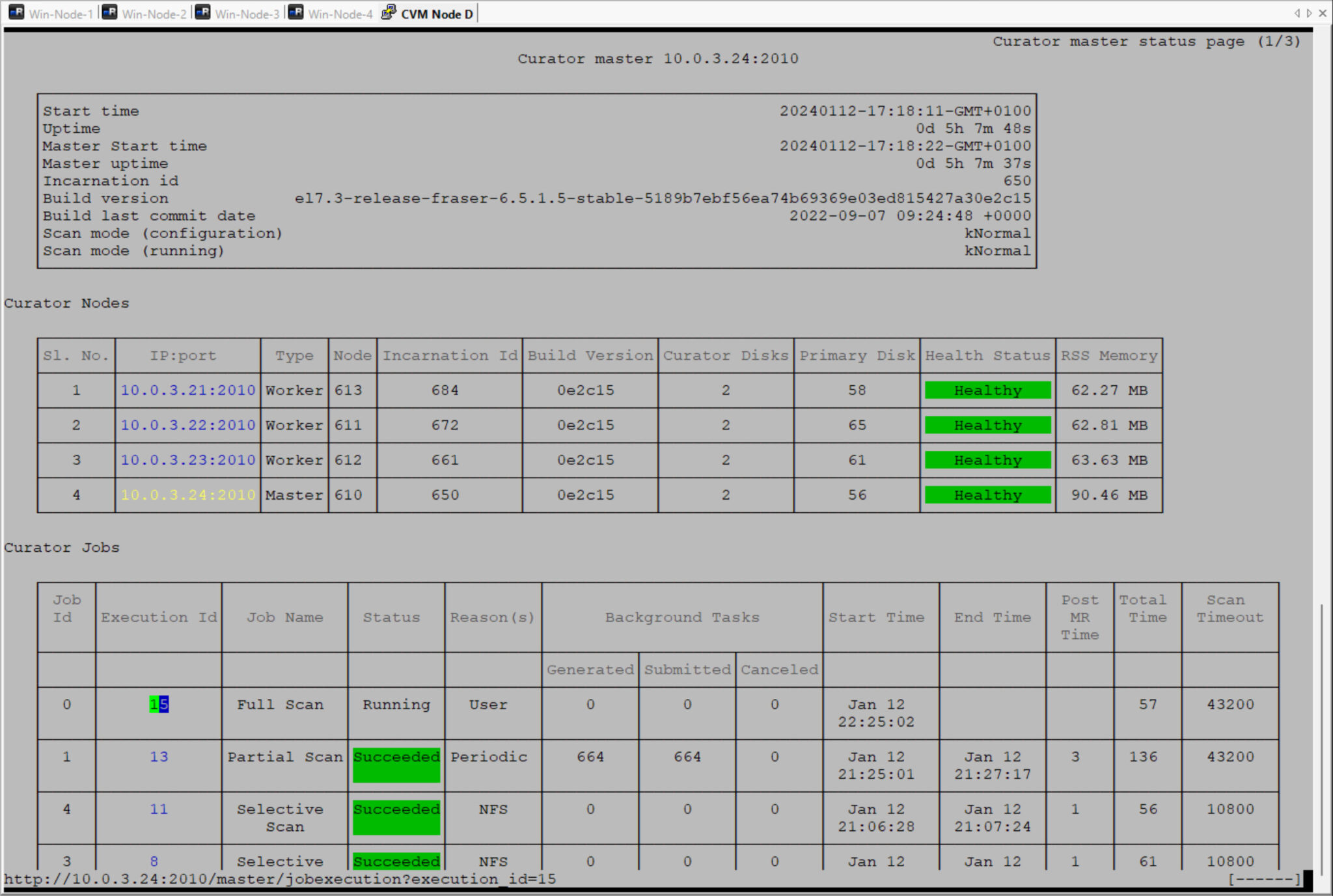This screenshot has width=1333, height=896.
Task: Open worker node link 10.0.3.21:2010
Action: (188, 390)
